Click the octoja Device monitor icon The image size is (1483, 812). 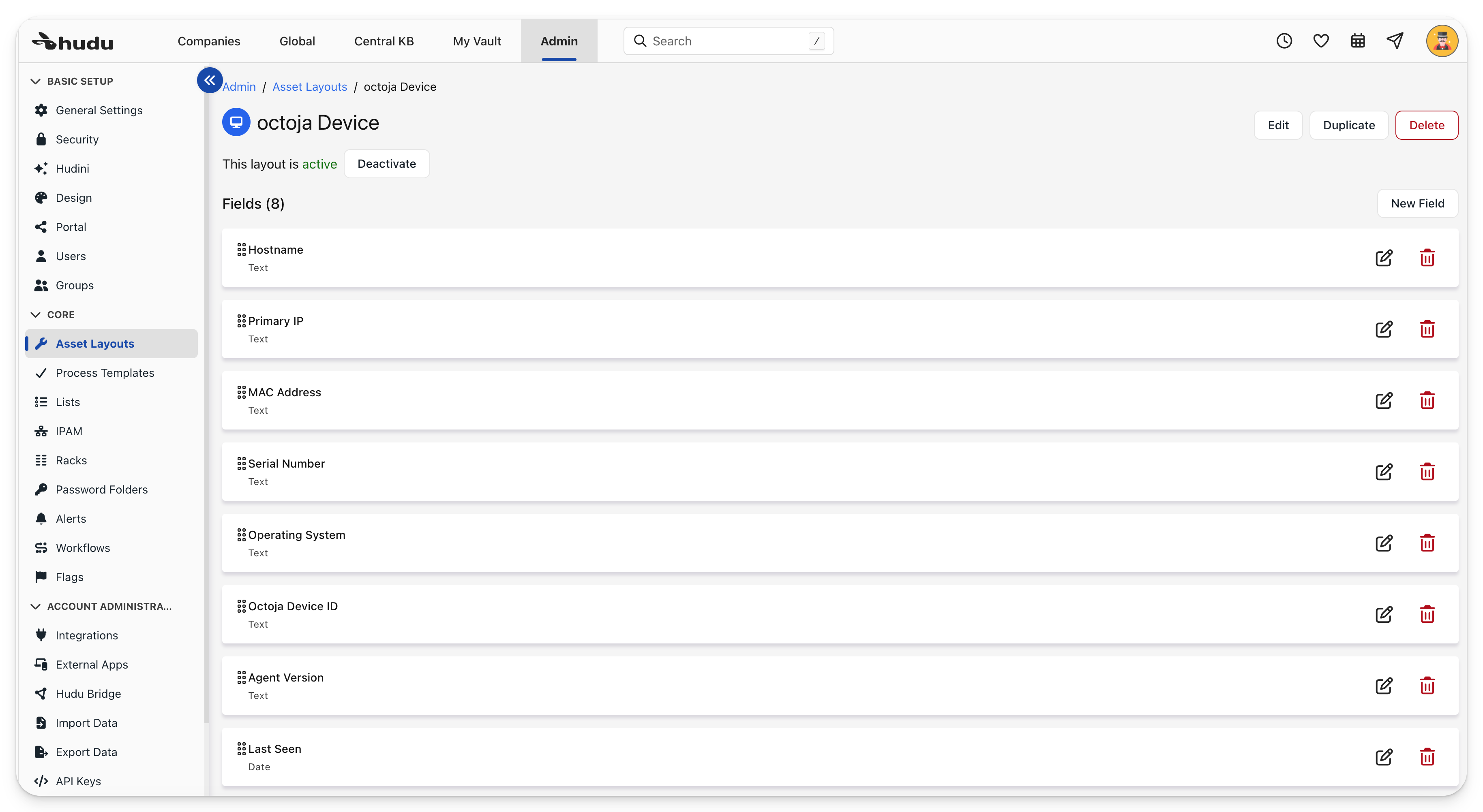pyautogui.click(x=236, y=122)
